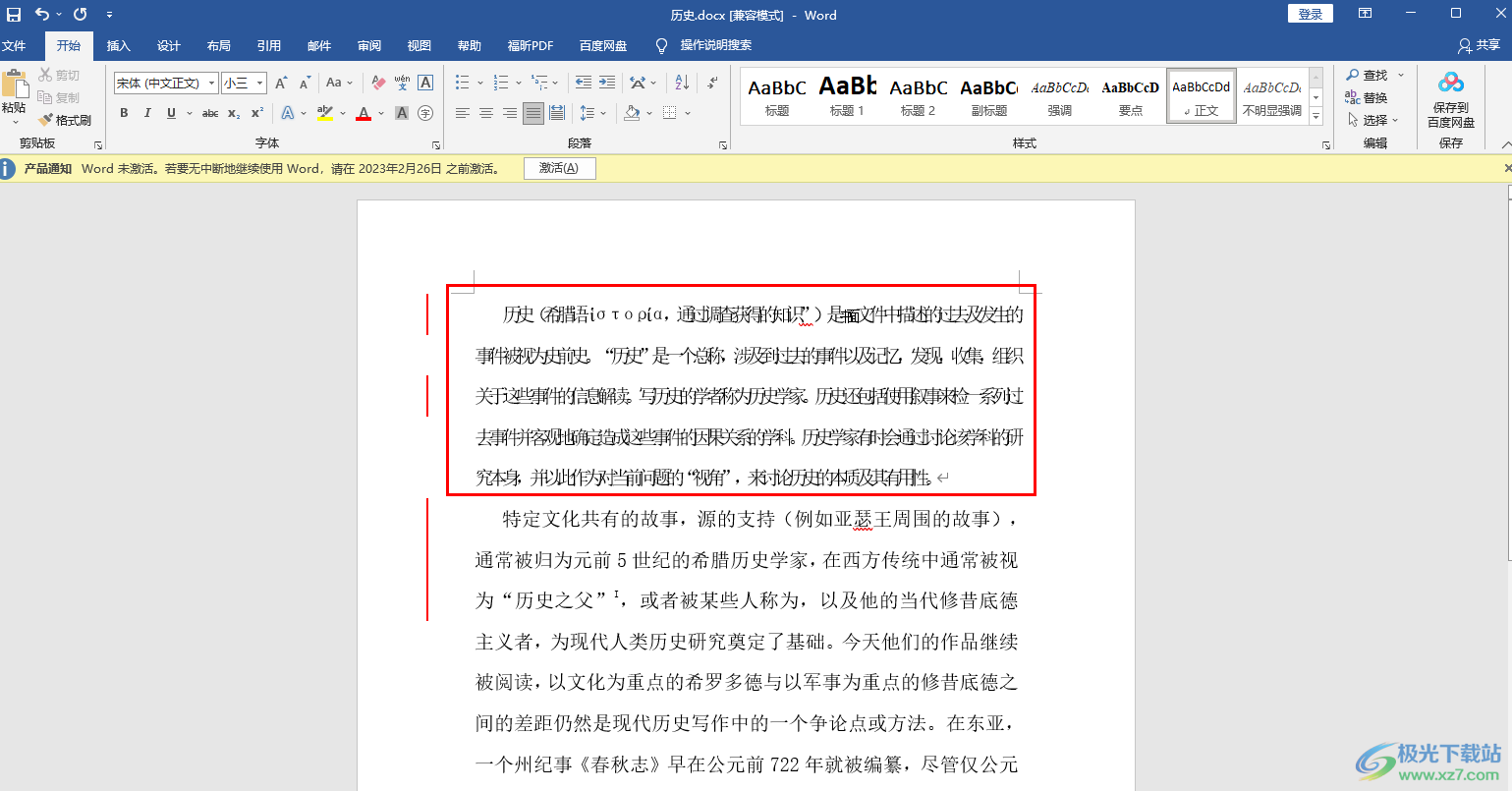Align text to the right
Screen dimensions: 1512x791
(x=510, y=114)
